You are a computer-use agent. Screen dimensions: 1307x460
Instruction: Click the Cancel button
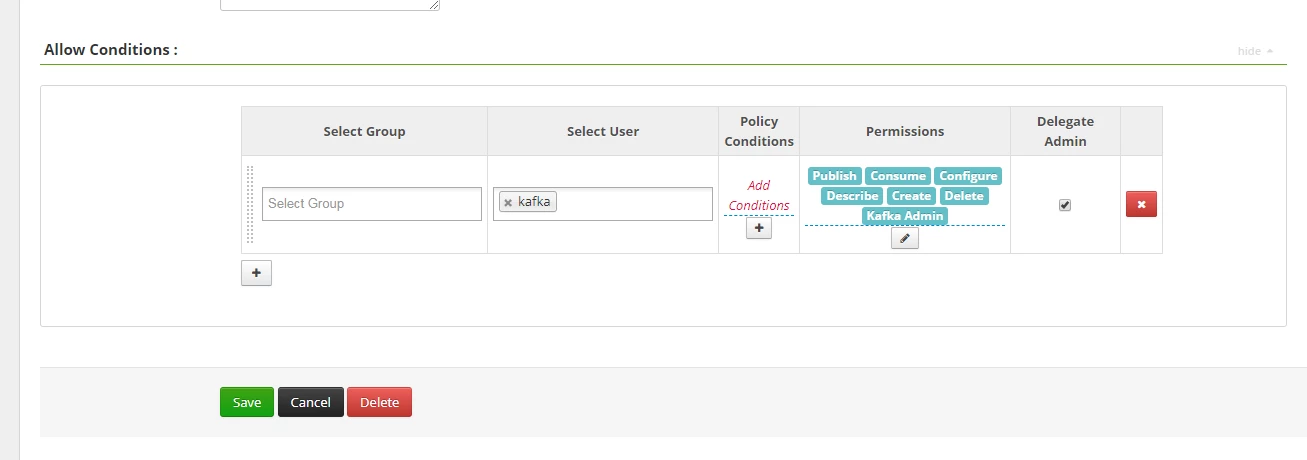click(311, 402)
